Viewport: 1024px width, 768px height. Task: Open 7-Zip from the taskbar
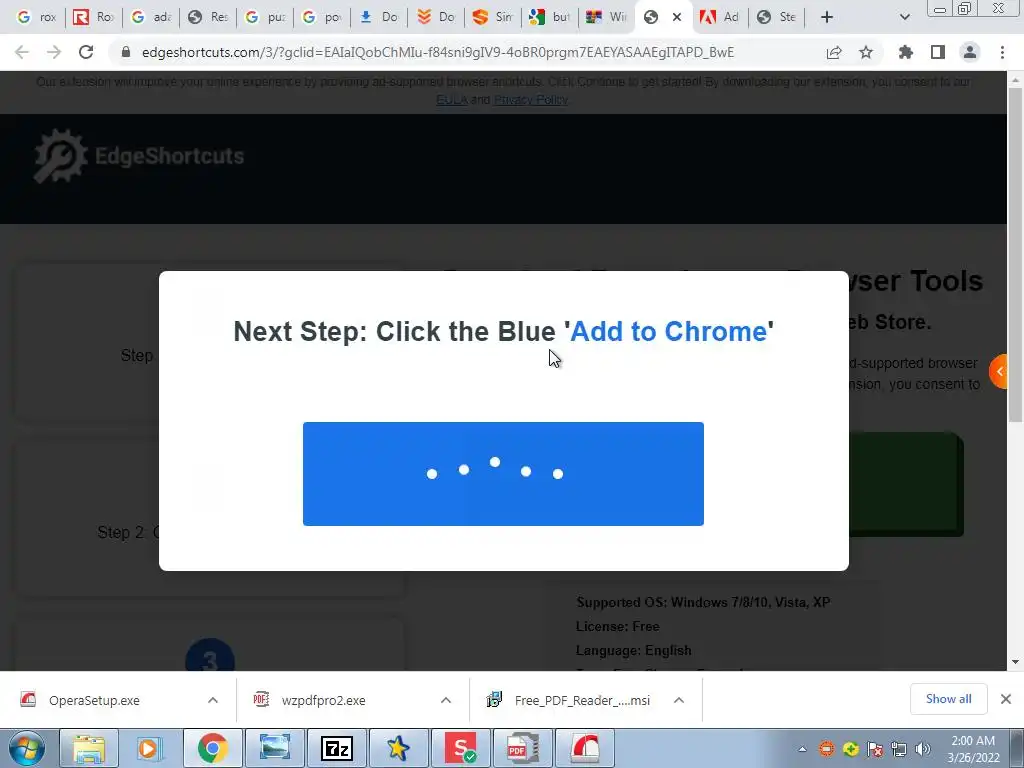pyautogui.click(x=336, y=748)
